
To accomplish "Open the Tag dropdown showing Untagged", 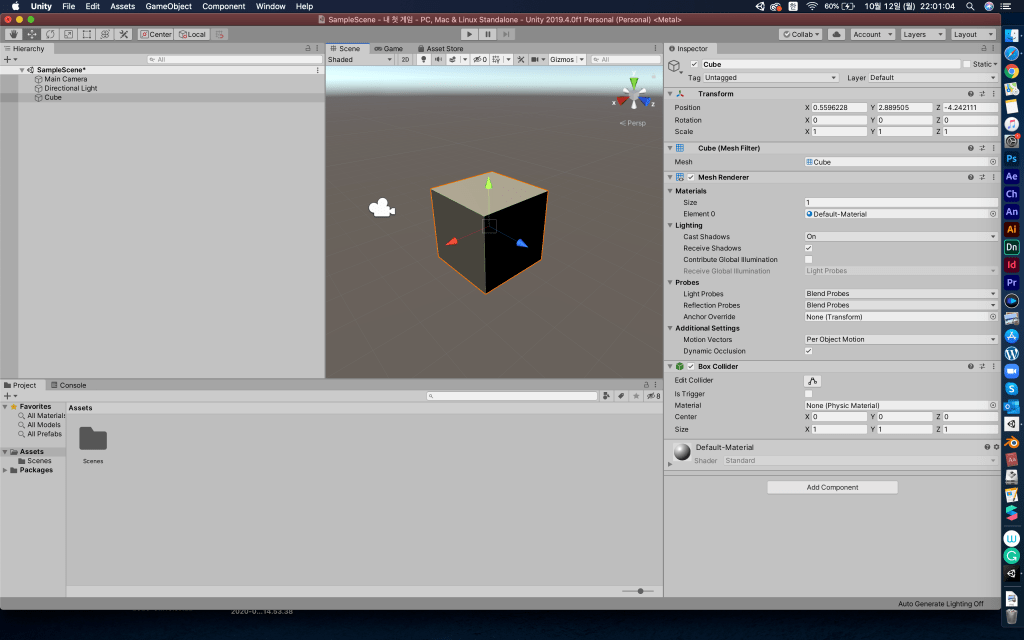I will pyautogui.click(x=770, y=78).
